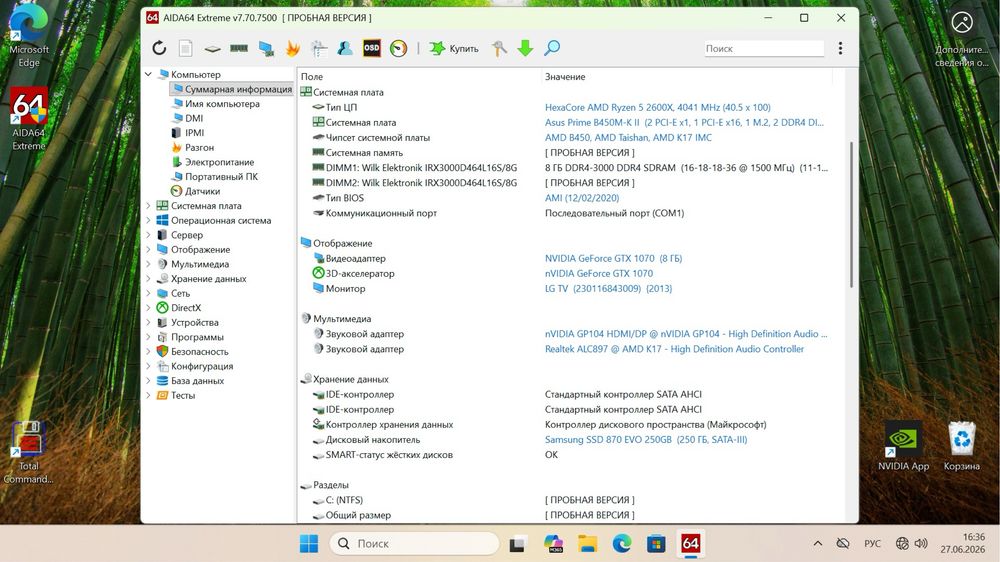The image size is (1000, 562).
Task: Expand the Сервер tree node
Action: 148,235
